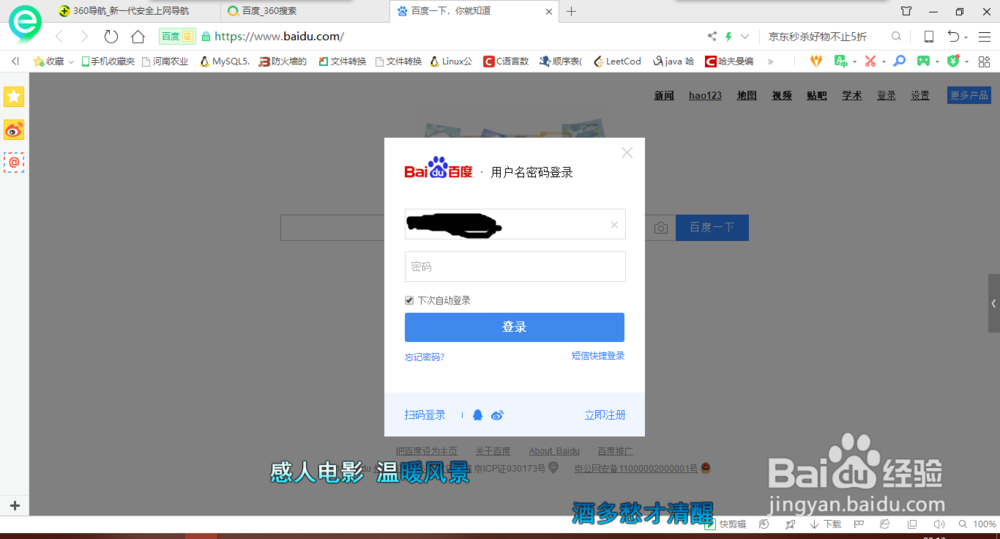The image size is (1000, 539).
Task: Open the Linux公 bookmark
Action: click(x=451, y=61)
